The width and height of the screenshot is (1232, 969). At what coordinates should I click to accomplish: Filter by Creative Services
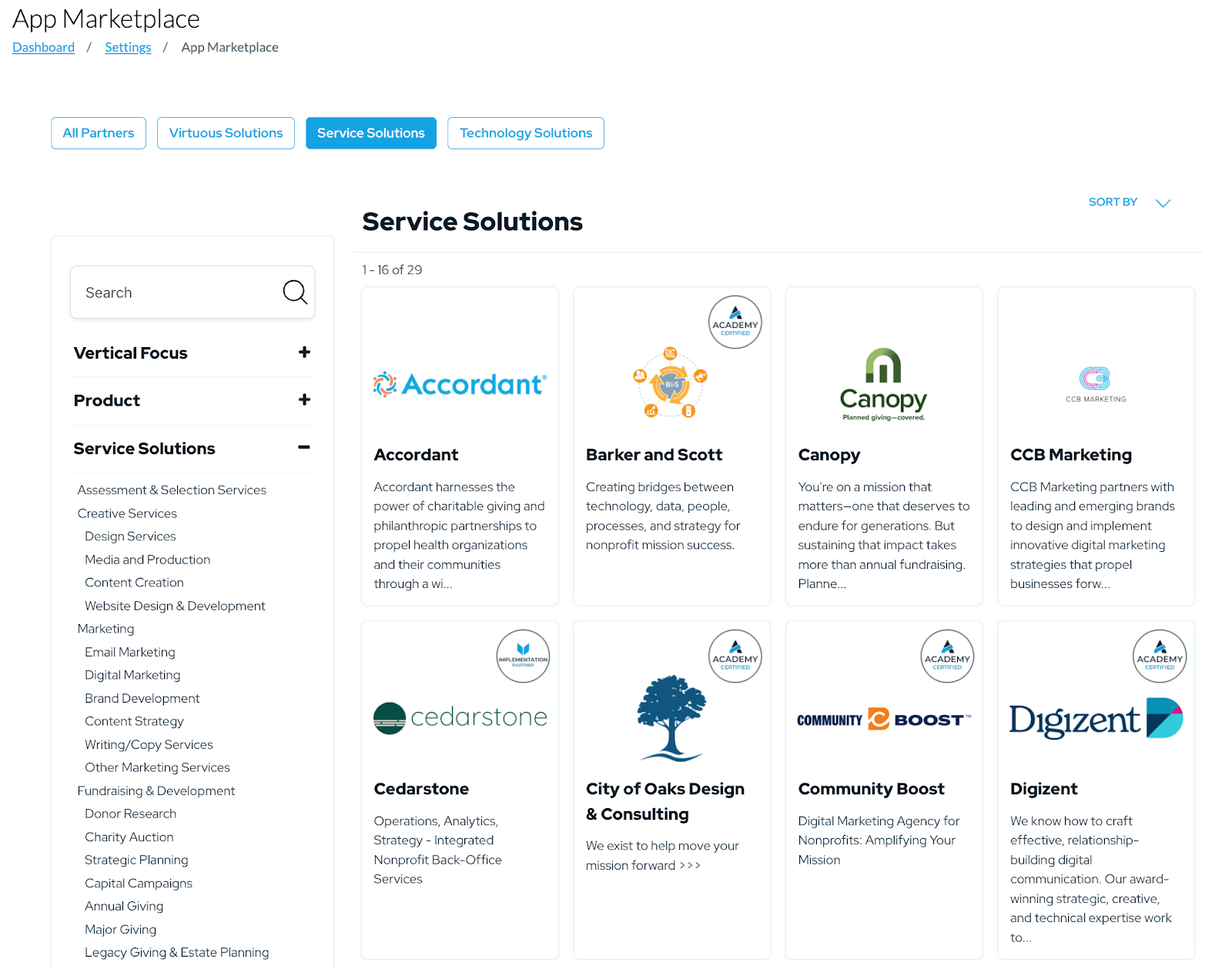127,513
